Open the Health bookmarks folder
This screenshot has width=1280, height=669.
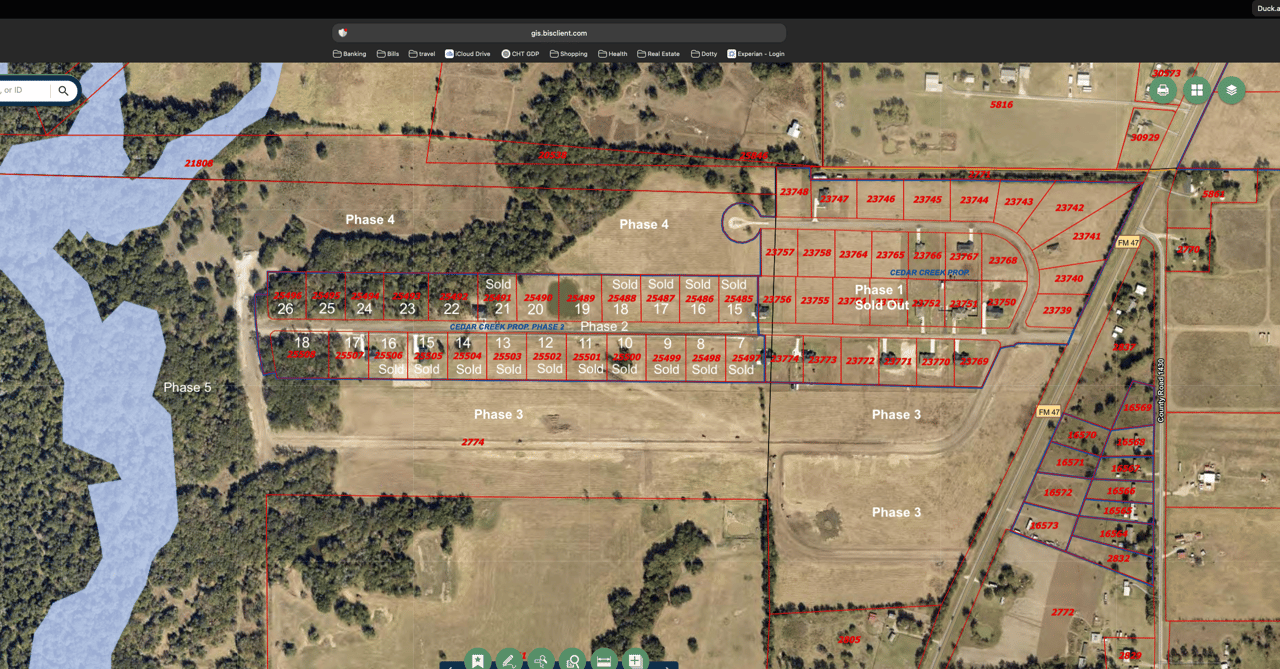point(612,54)
